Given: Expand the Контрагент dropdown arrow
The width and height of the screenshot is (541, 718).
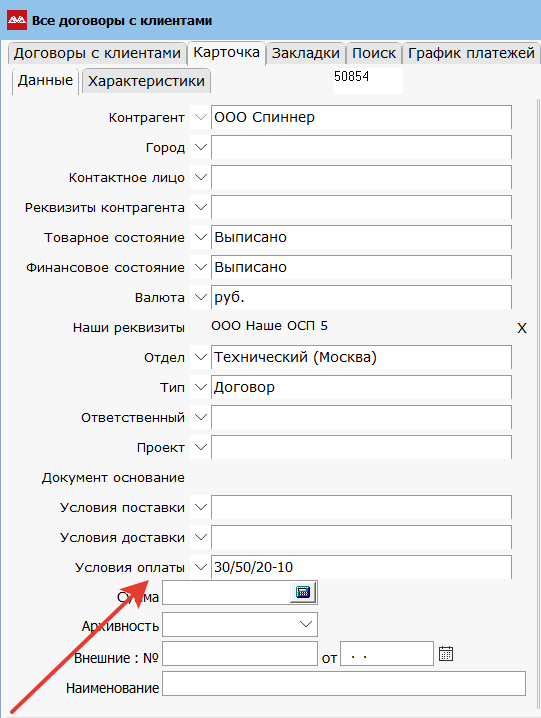Looking at the screenshot, I should [x=200, y=117].
